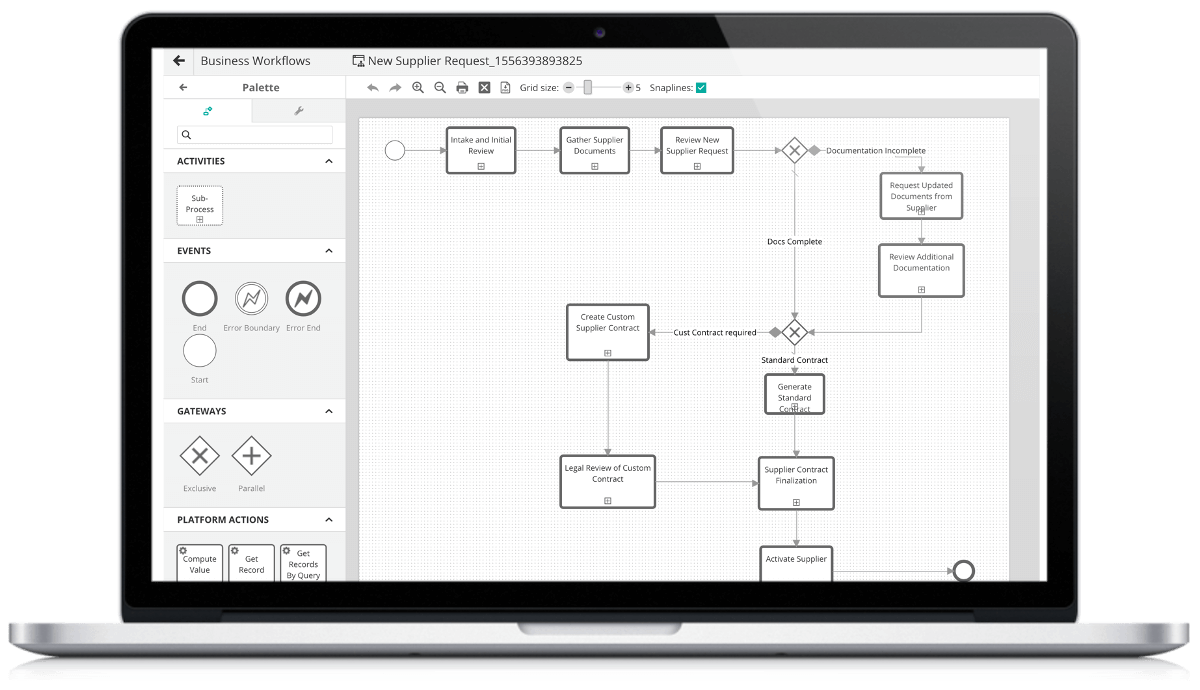Click the redo arrow in the toolbar
This screenshot has width=1200, height=690.
pos(395,88)
